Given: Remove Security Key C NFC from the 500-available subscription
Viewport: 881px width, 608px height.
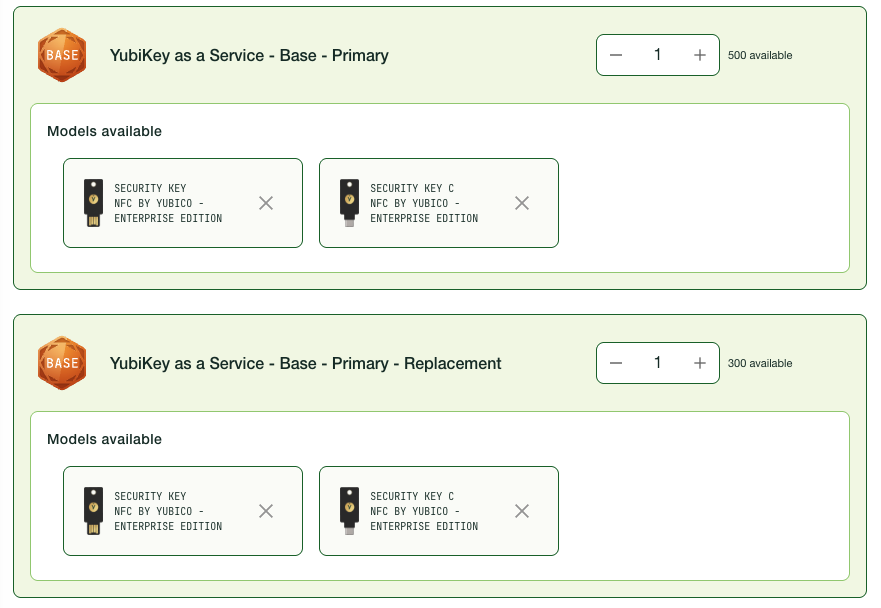Looking at the screenshot, I should pyautogui.click(x=522, y=203).
